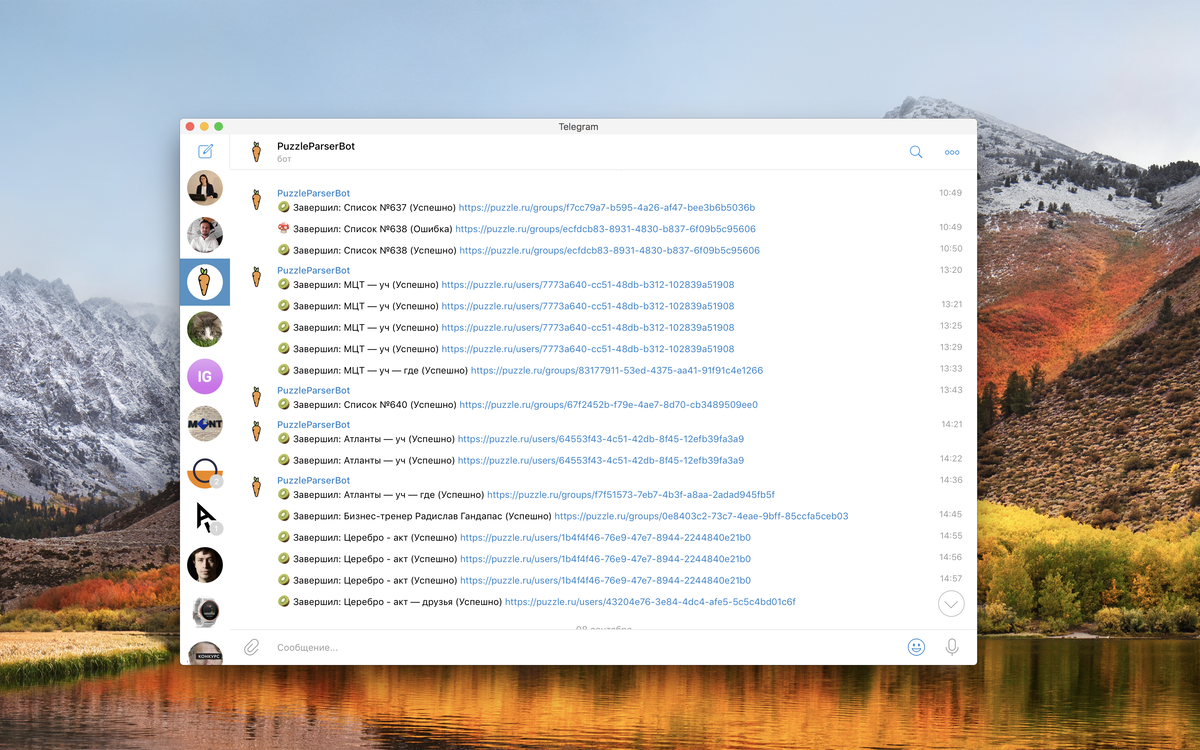Click the 10:50 message timestamp
Viewport: 1200px width, 750px height.
coord(951,249)
